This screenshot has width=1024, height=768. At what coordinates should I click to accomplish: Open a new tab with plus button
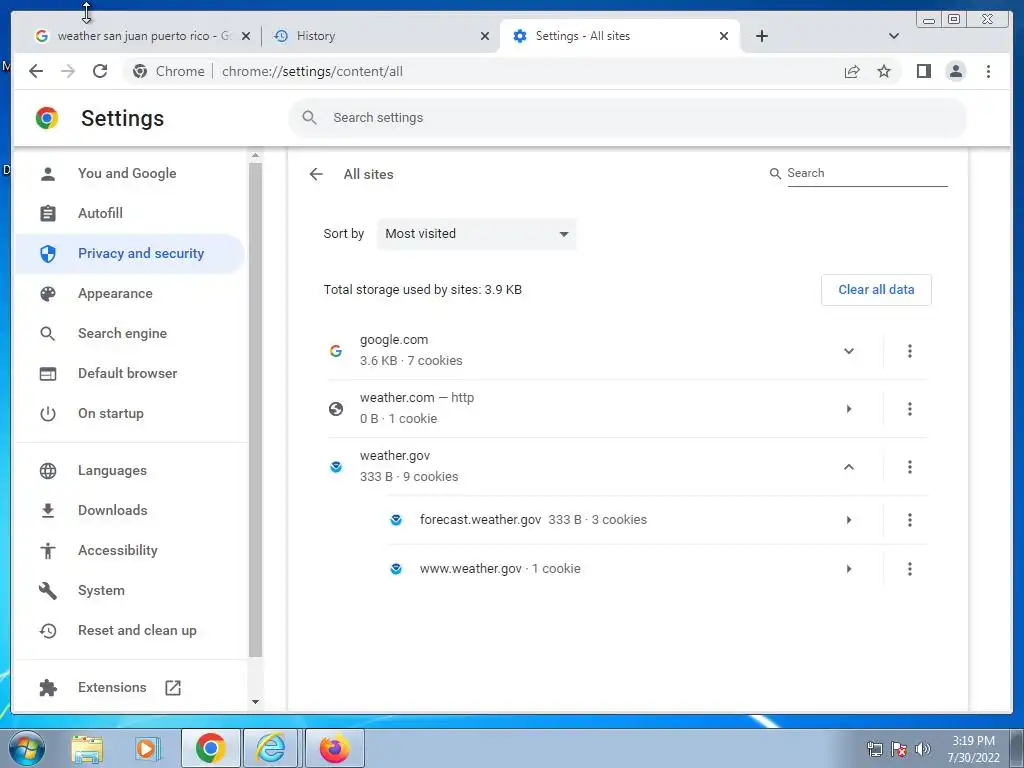[x=761, y=36]
